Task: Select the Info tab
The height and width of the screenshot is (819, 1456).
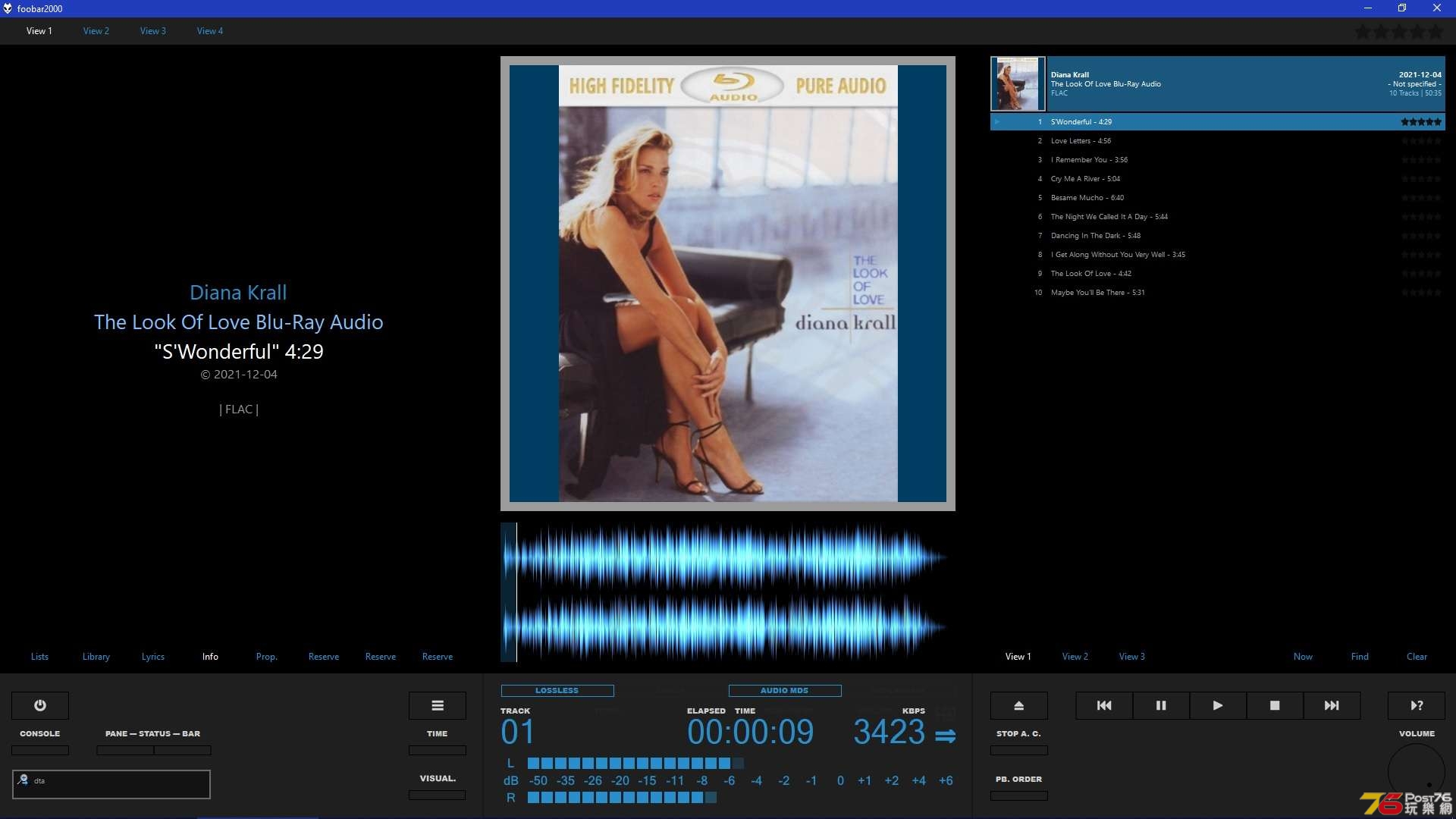Action: [210, 657]
